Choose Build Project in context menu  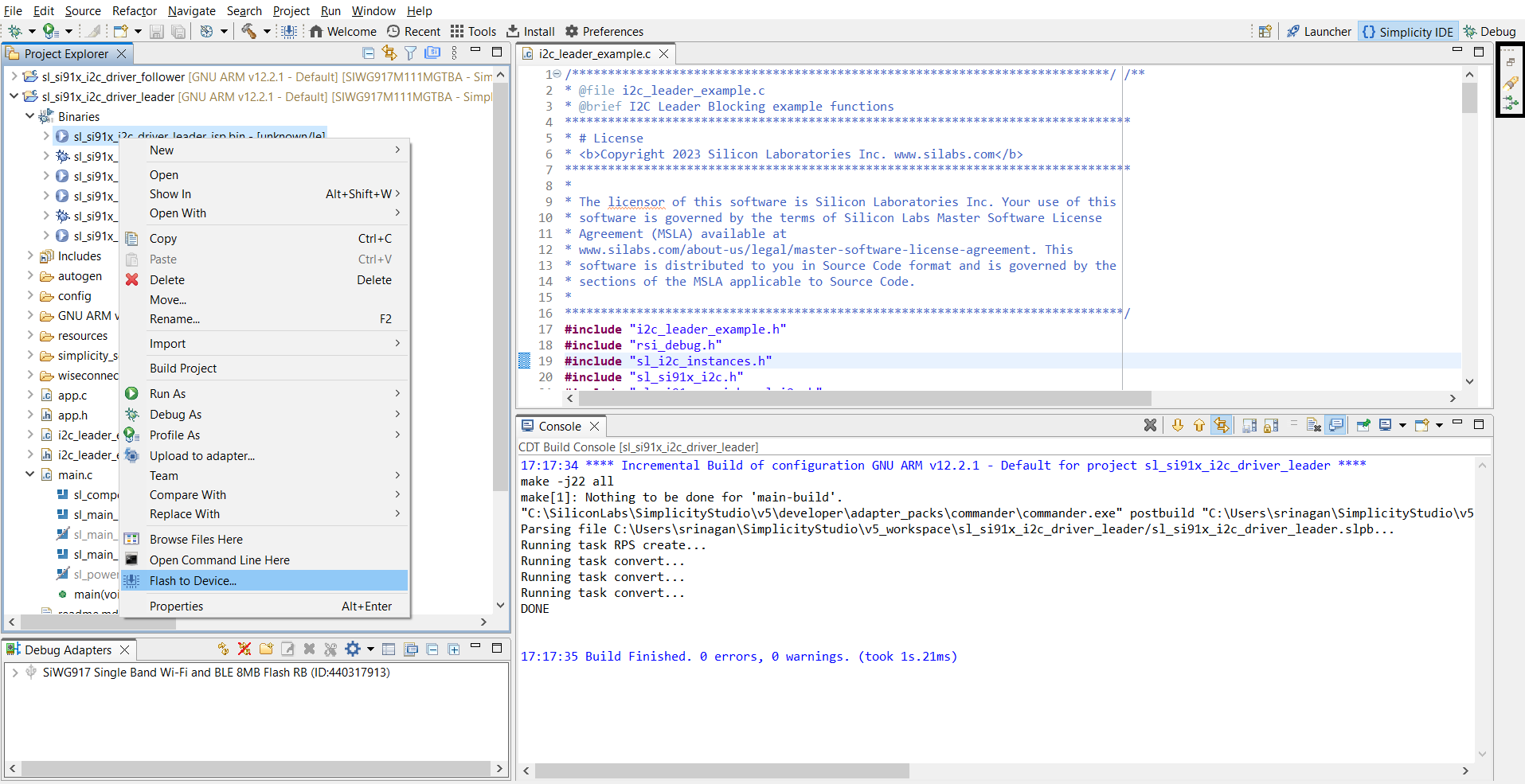click(183, 369)
